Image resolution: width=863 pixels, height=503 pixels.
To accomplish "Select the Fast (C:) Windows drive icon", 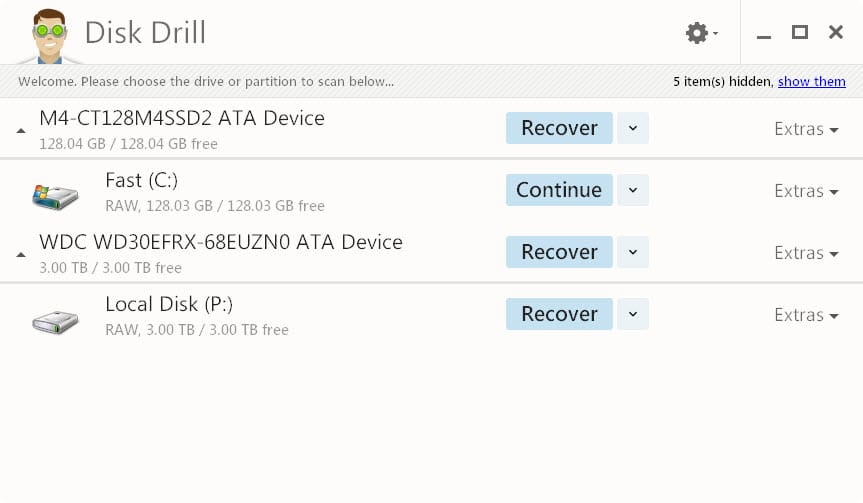I will tap(55, 197).
